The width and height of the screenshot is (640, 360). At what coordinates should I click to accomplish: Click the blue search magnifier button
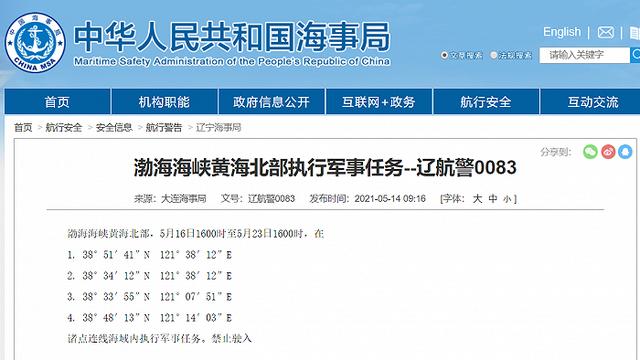click(x=635, y=55)
